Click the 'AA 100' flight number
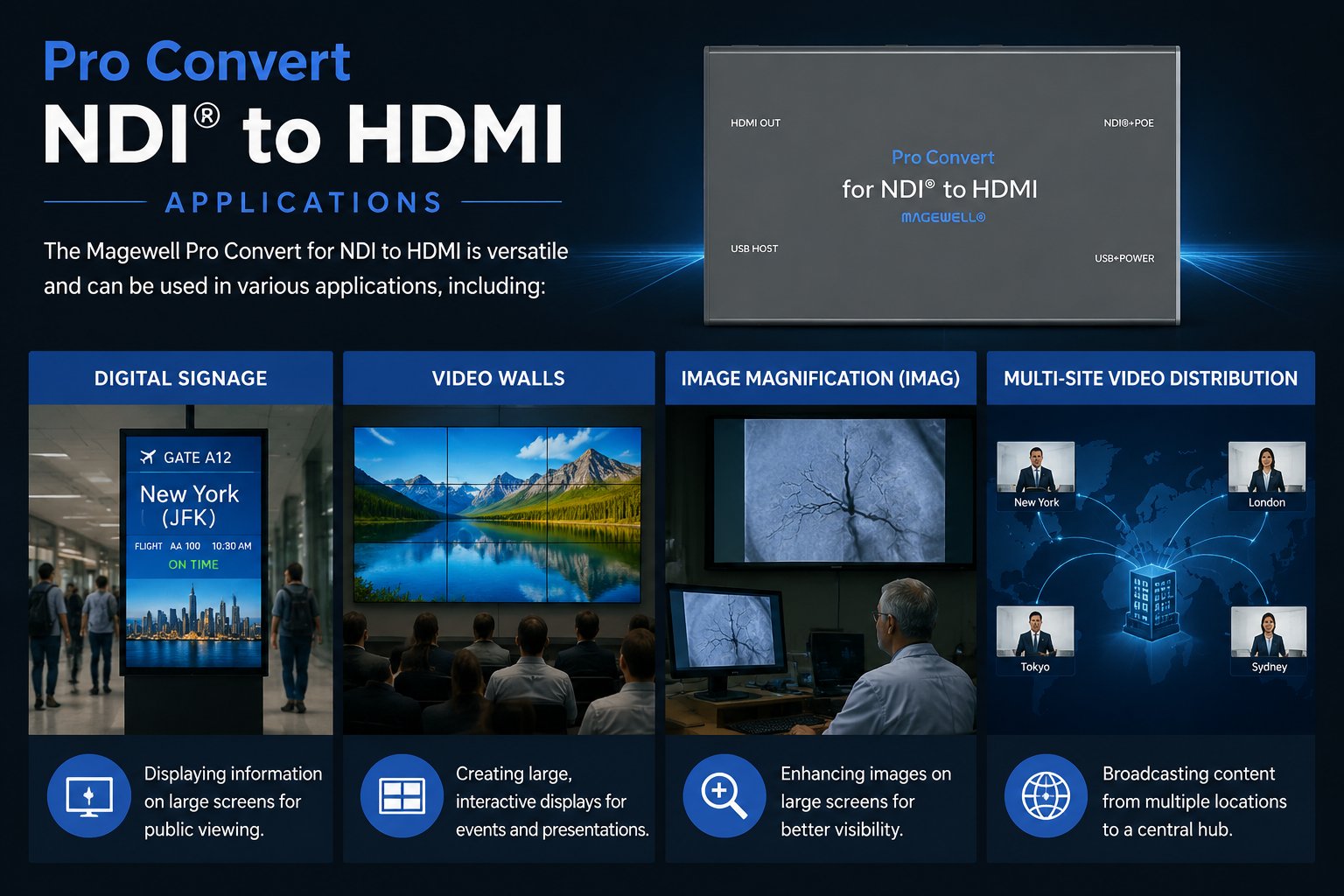The height and width of the screenshot is (896, 1344). click(185, 546)
